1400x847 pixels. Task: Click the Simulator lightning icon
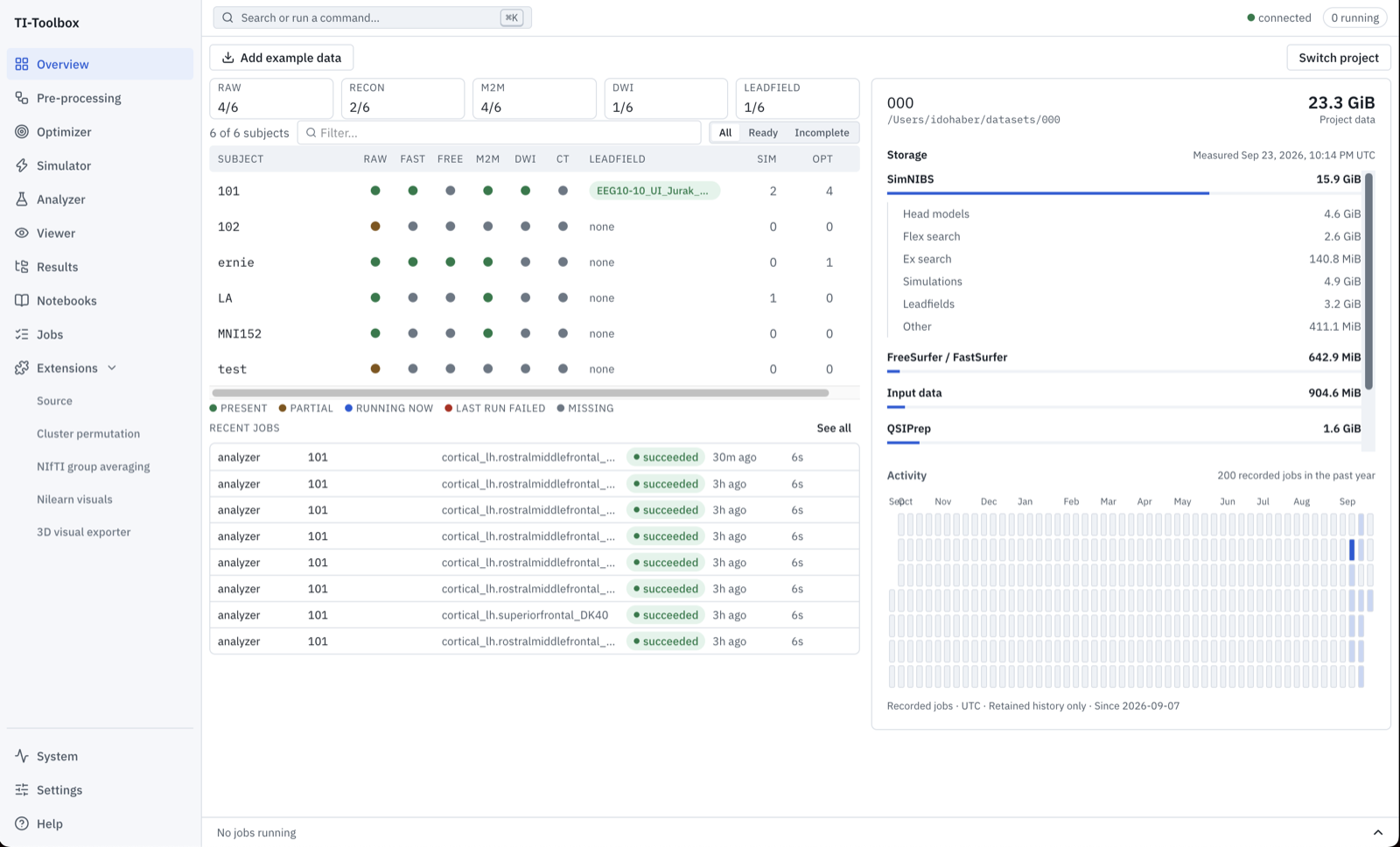pyautogui.click(x=22, y=165)
